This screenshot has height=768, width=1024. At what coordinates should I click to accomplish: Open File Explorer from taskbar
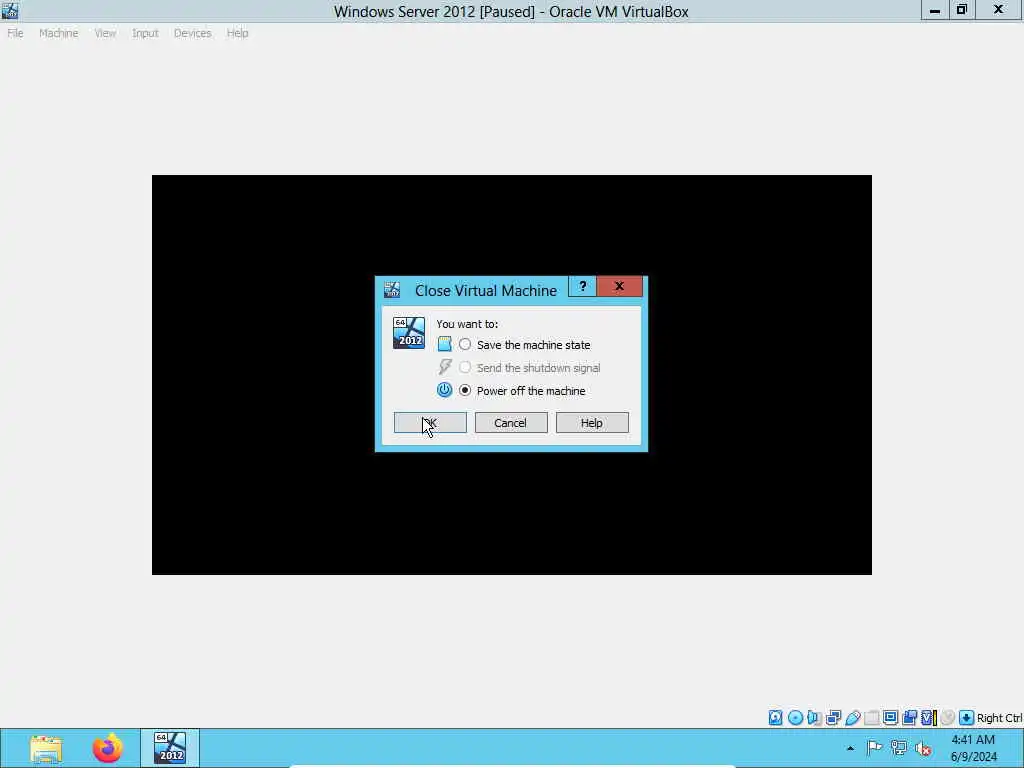pos(46,748)
